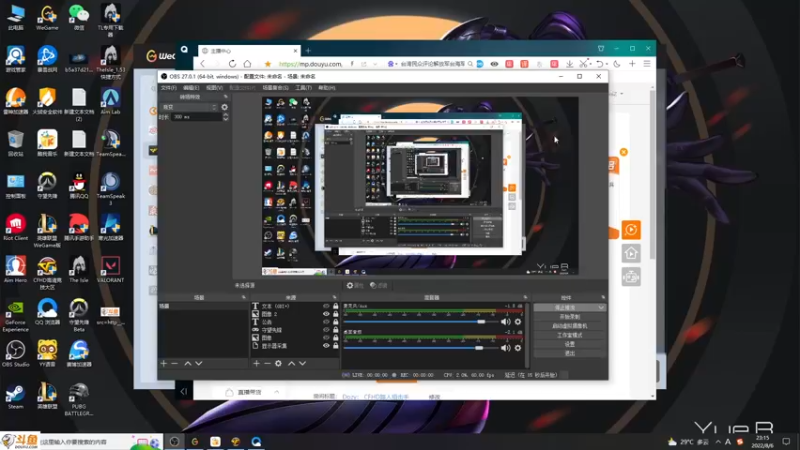This screenshot has height=450, width=800.
Task: Open the OBS Edit menu
Action: (191, 88)
